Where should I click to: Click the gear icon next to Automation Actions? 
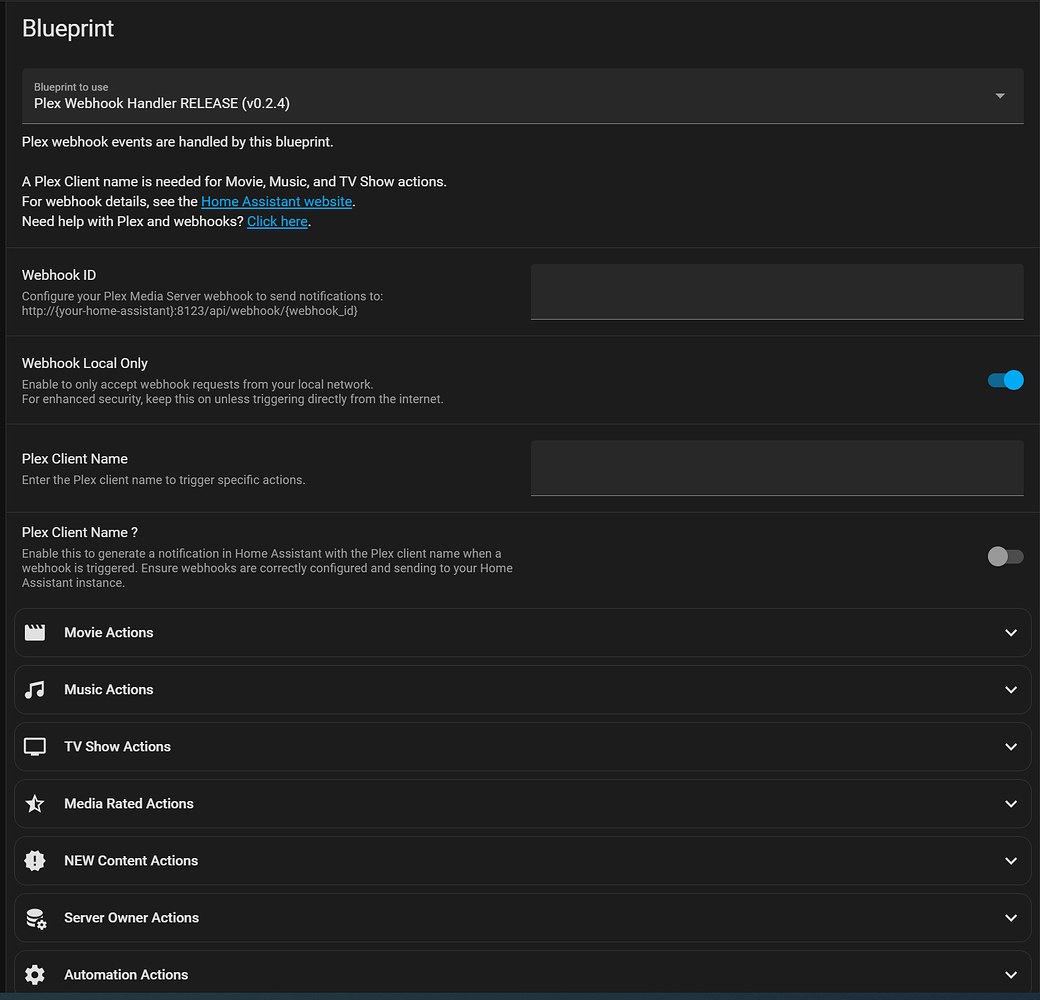point(35,974)
